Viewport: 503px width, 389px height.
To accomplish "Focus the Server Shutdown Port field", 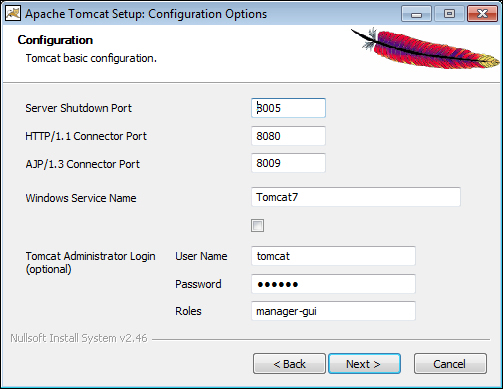I will pos(288,108).
